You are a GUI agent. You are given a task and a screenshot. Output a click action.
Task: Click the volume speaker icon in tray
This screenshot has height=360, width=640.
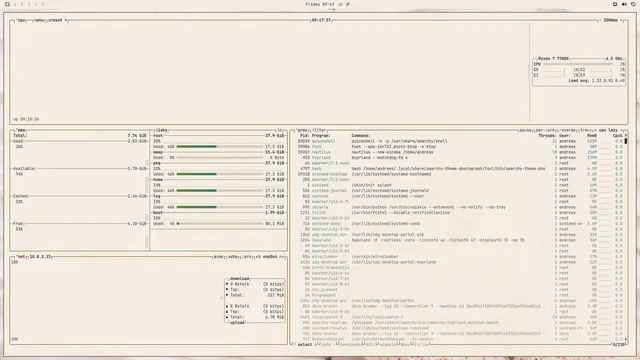coord(624,4)
